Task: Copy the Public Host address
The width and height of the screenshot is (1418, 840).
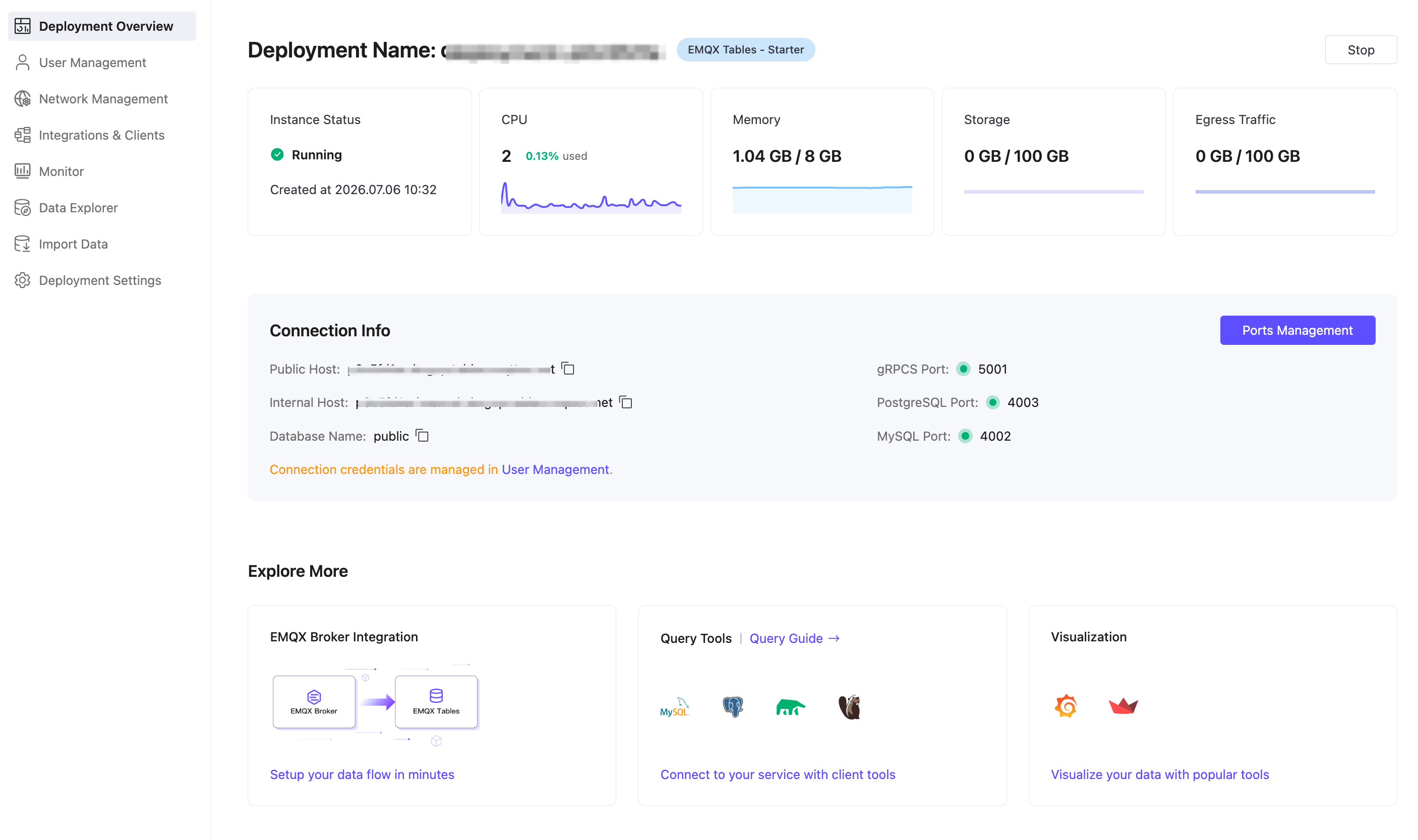Action: coord(568,369)
